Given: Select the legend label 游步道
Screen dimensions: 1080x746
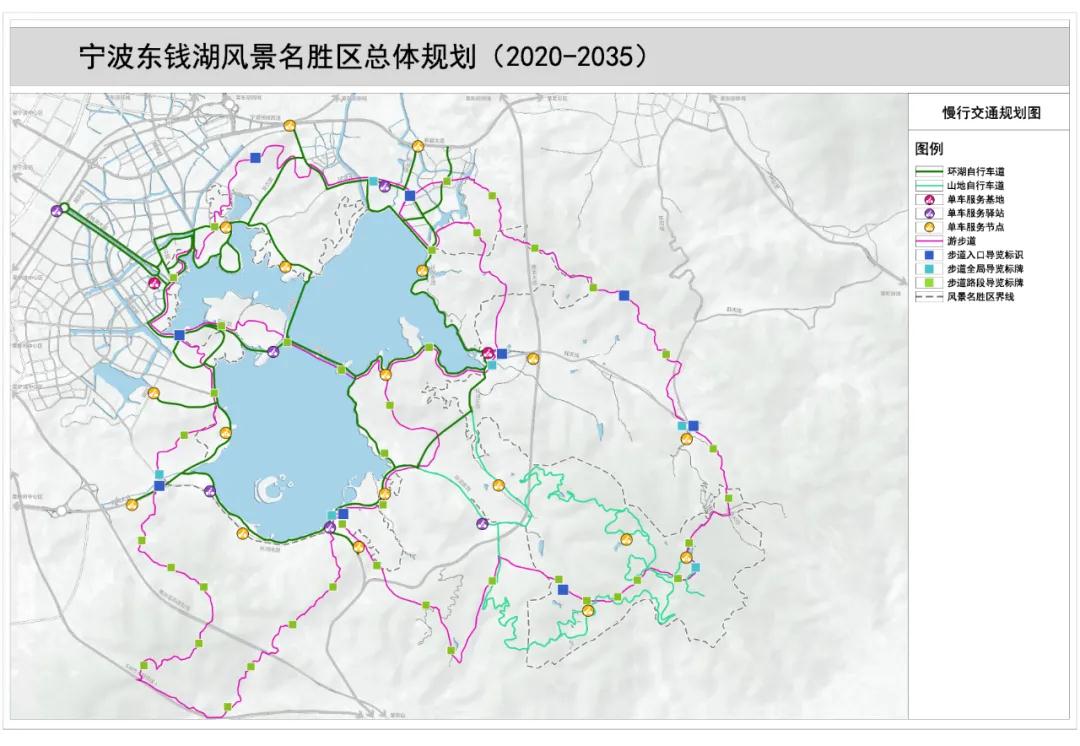Looking at the screenshot, I should point(962,241).
